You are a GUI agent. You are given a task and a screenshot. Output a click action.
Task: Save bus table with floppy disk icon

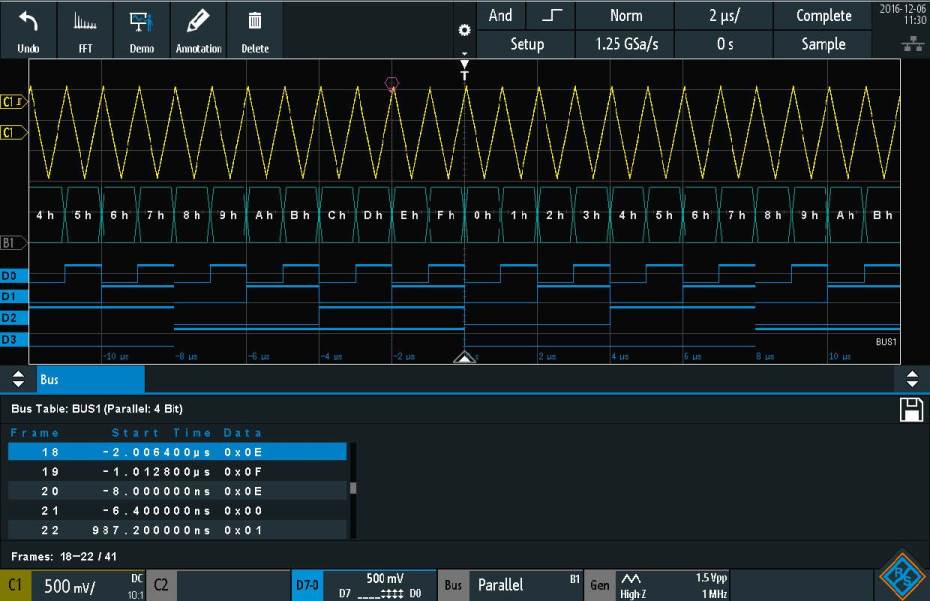tap(911, 409)
